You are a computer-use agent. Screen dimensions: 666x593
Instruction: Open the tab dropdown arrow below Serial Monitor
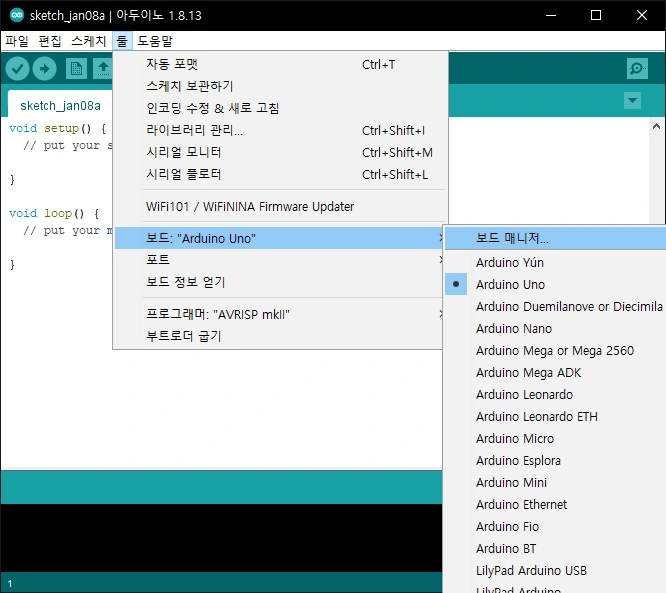(632, 101)
